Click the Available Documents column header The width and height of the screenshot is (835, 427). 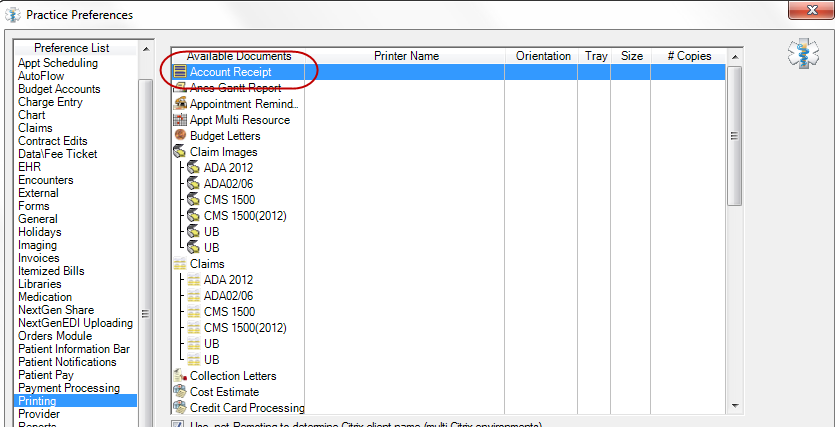(239, 56)
